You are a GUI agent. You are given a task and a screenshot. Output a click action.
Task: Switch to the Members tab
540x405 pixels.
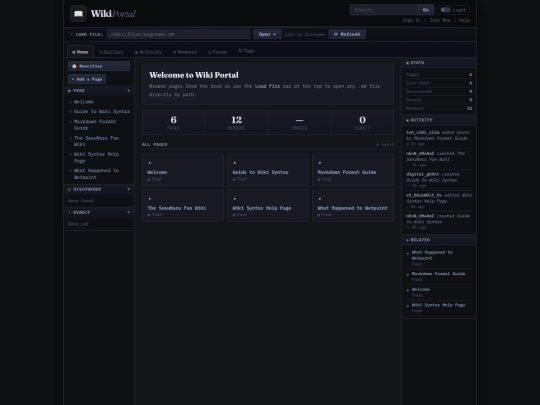[185, 52]
